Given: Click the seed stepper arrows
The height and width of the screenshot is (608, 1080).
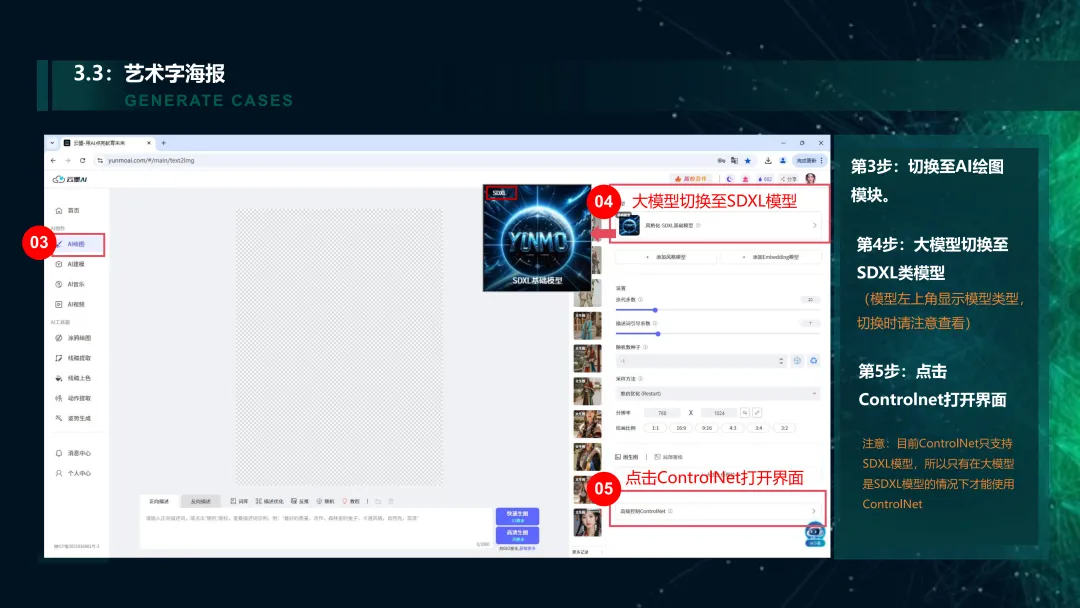Looking at the screenshot, I should pyautogui.click(x=781, y=361).
